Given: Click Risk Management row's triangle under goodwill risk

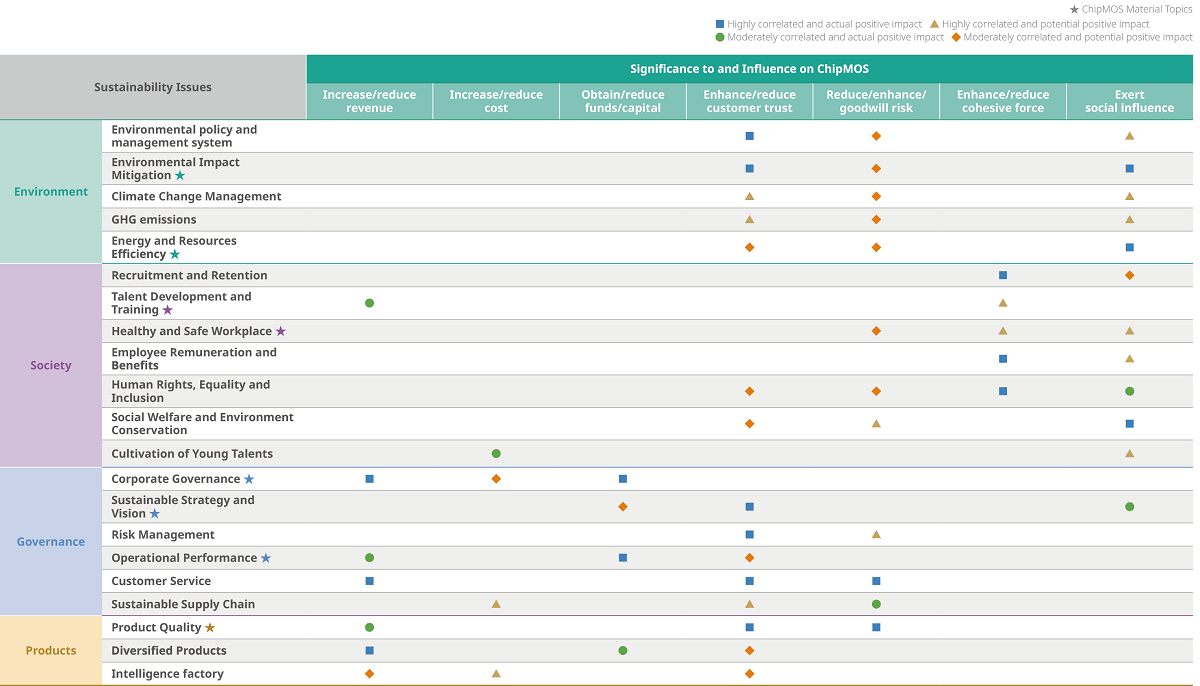Looking at the screenshot, I should tap(876, 535).
